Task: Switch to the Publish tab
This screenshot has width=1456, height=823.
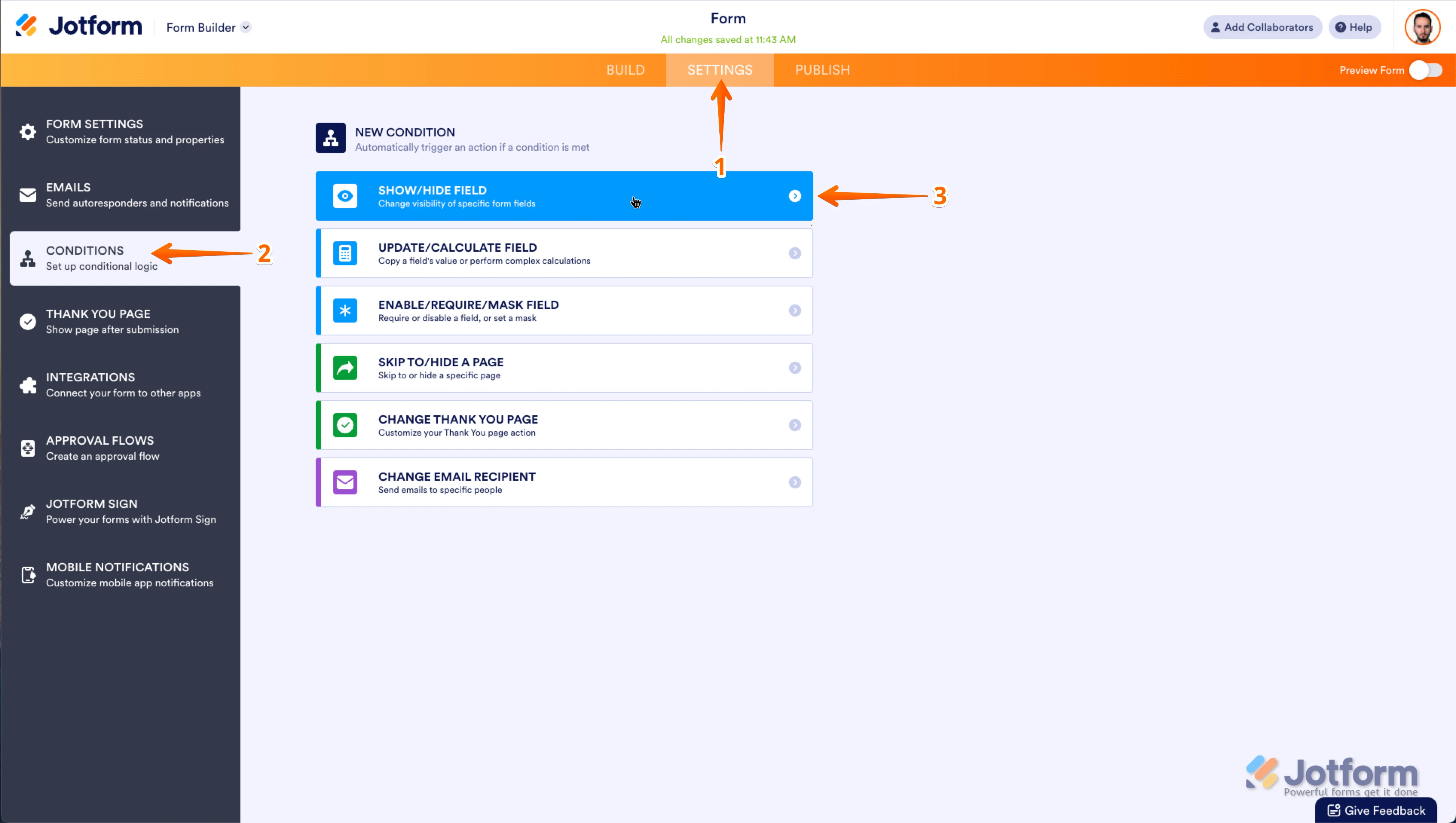Action: [822, 69]
